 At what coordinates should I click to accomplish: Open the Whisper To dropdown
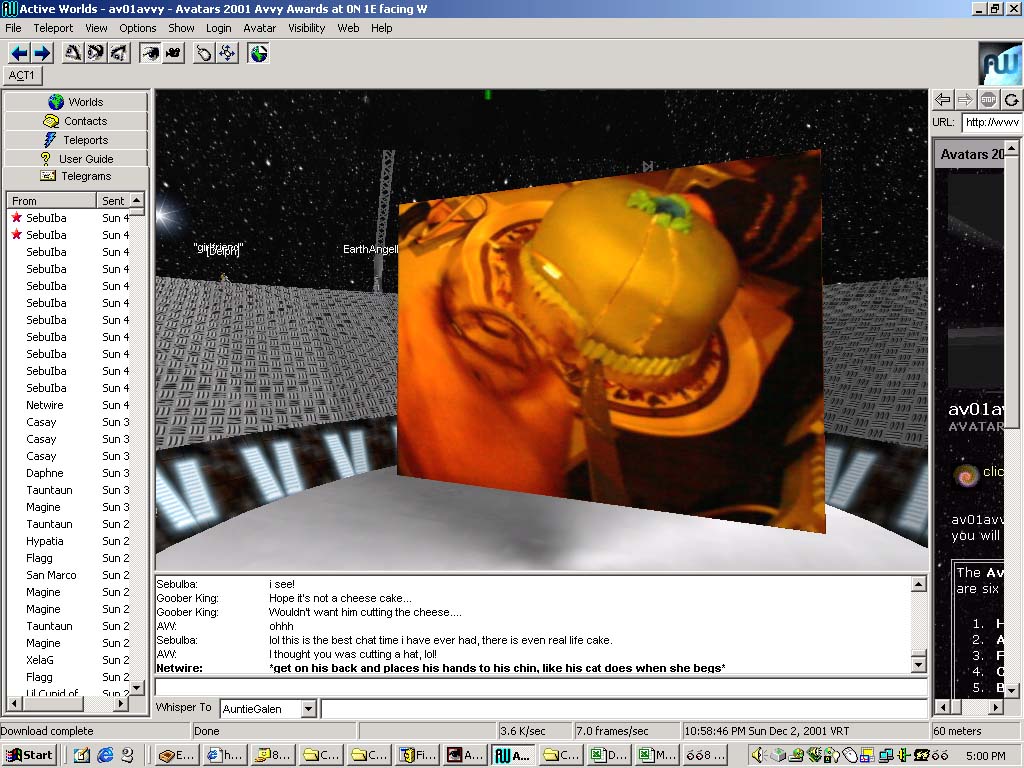[308, 709]
